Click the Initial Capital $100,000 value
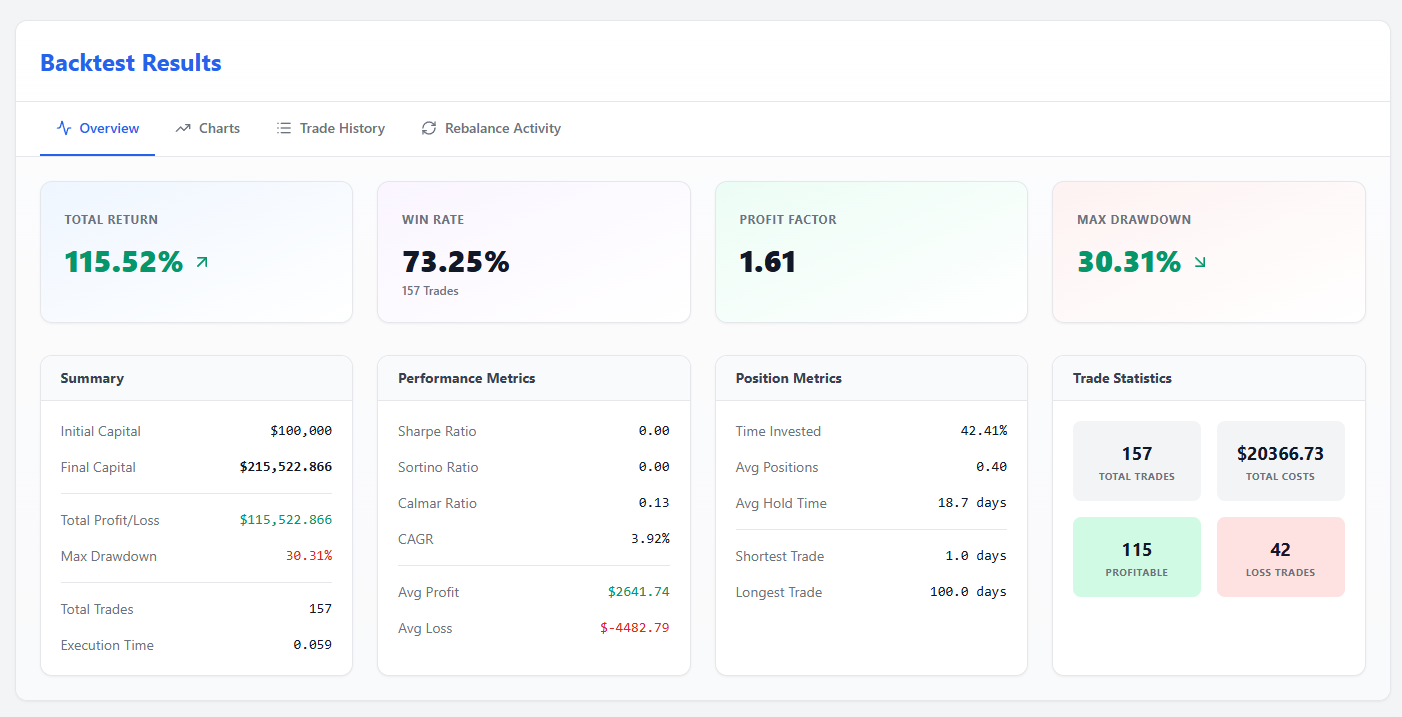Image resolution: width=1402 pixels, height=717 pixels. point(301,431)
